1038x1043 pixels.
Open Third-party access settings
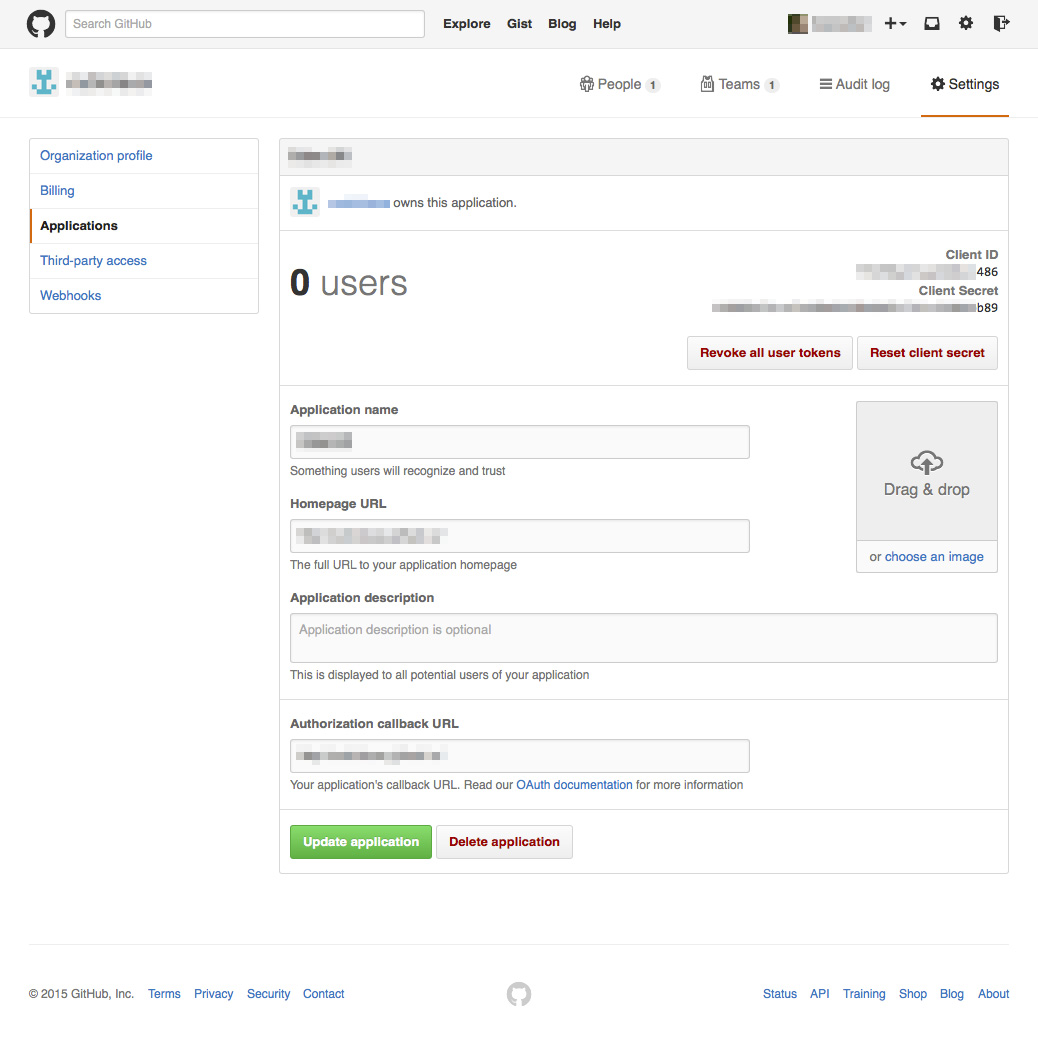coord(93,260)
